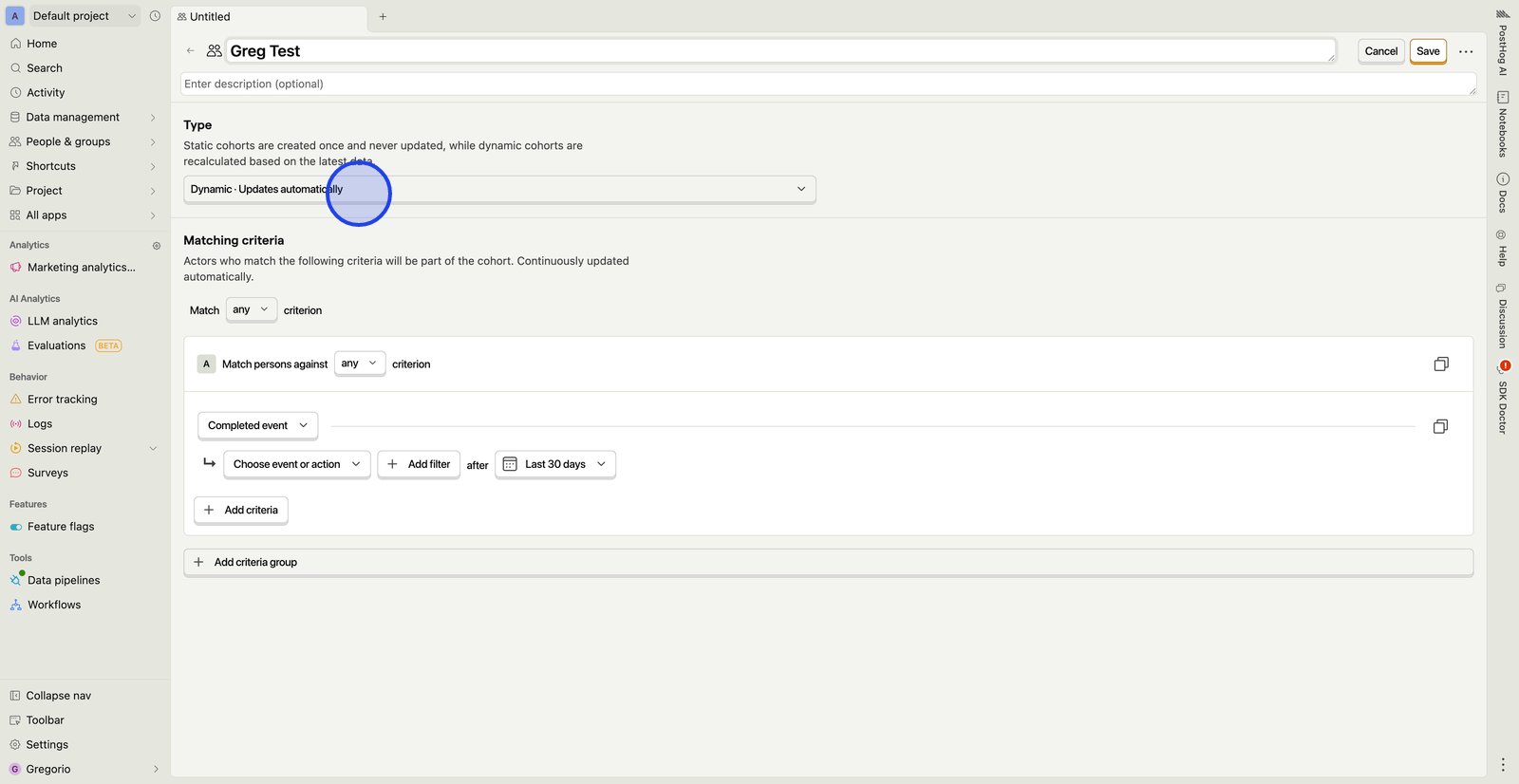The height and width of the screenshot is (784, 1519).
Task: Open the Completed event criteria dropdown
Action: pos(257,426)
